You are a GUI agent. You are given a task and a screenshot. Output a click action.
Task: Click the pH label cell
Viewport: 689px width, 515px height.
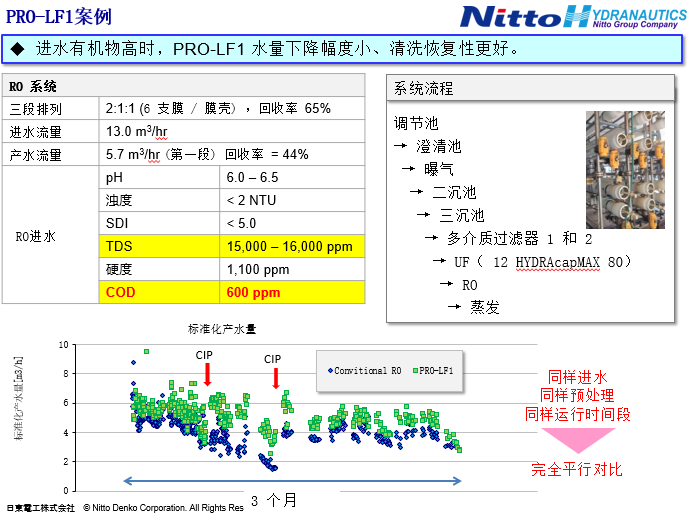pyautogui.click(x=159, y=178)
